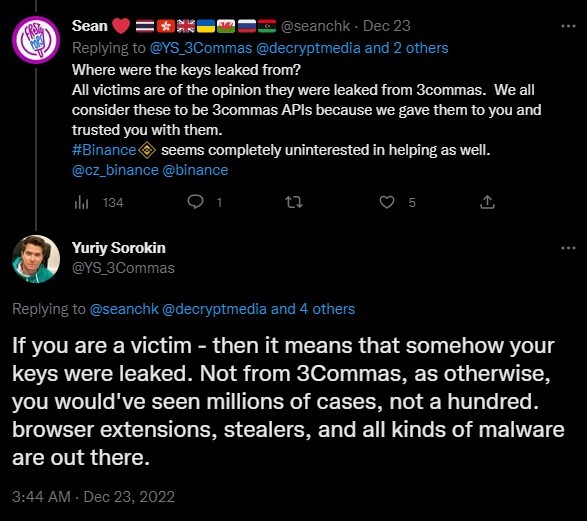Like Sean's tweet with the heart icon

click(387, 202)
